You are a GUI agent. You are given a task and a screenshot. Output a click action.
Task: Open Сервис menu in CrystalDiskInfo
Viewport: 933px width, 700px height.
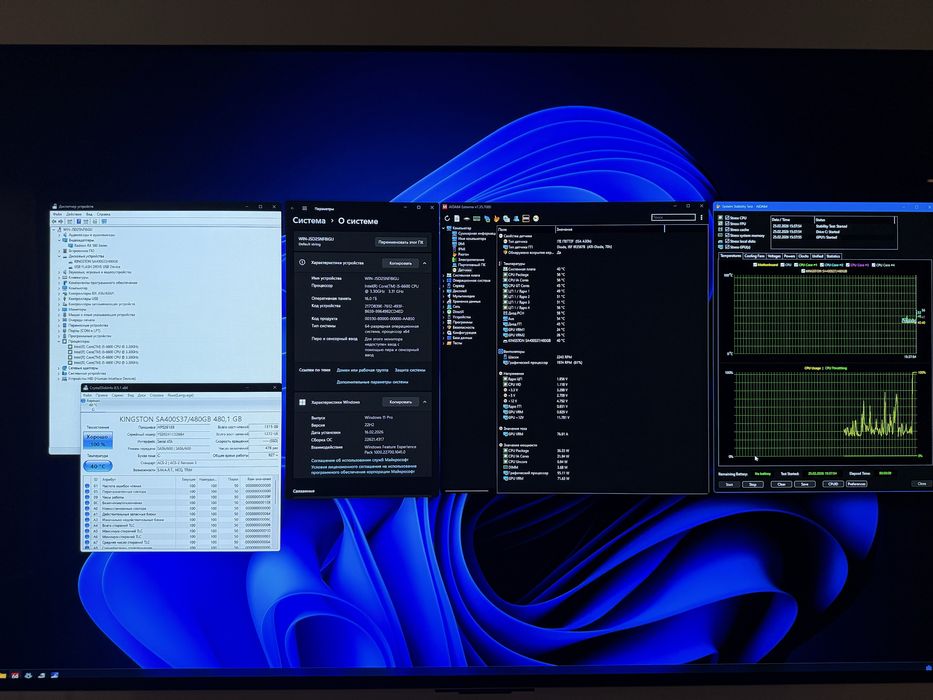coord(117,395)
